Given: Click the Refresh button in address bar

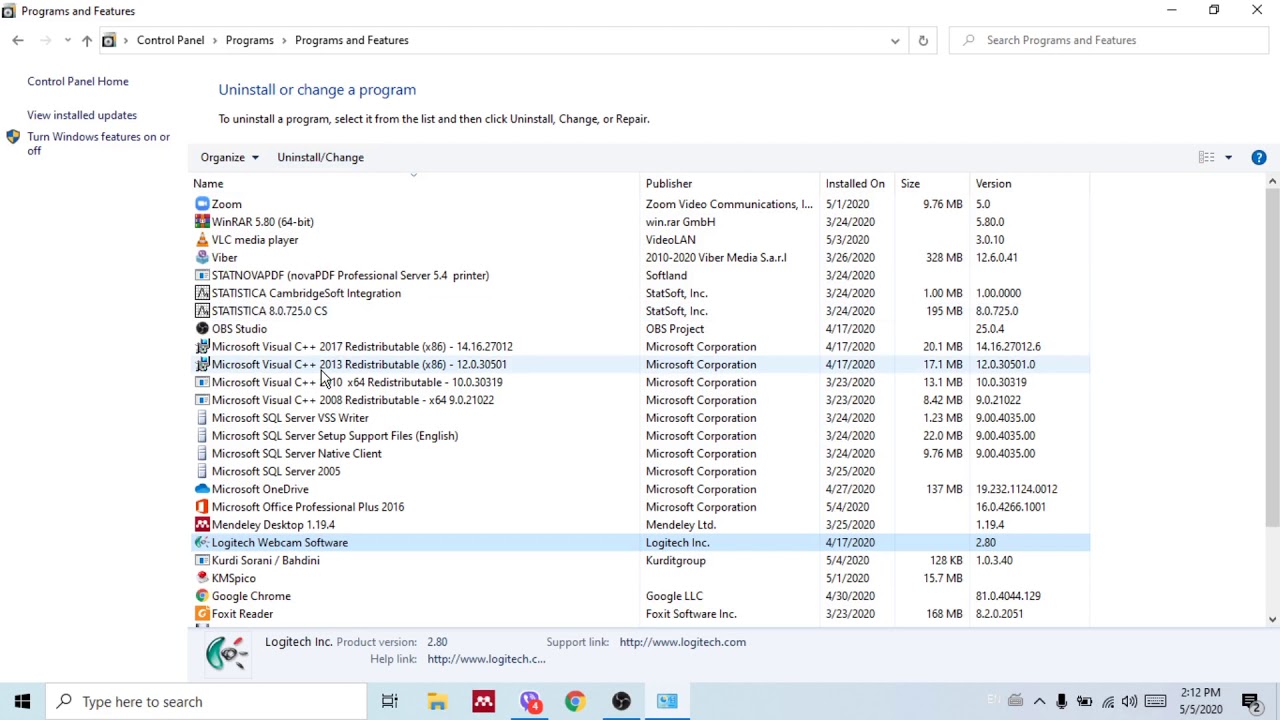Looking at the screenshot, I should 923,40.
